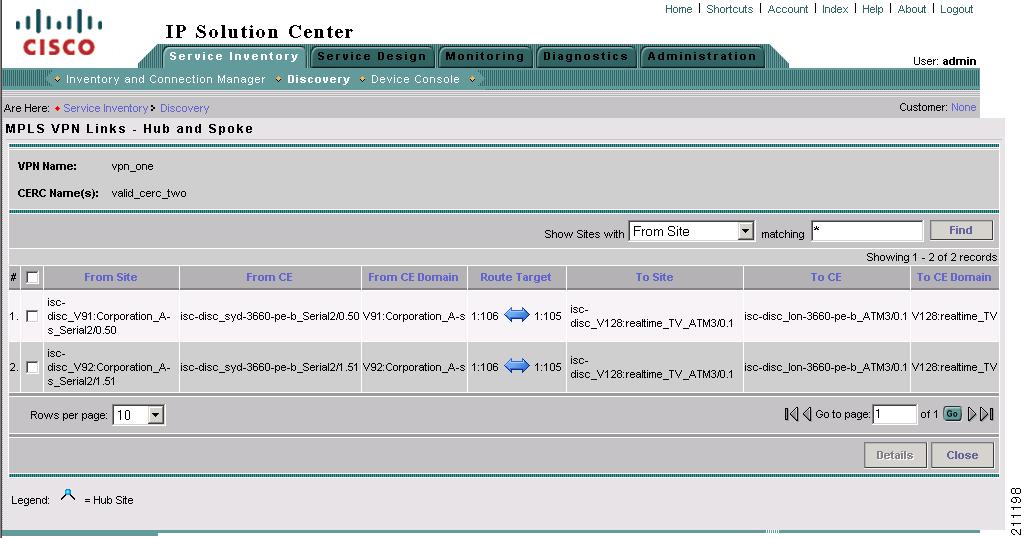The height and width of the screenshot is (538, 1024).
Task: Sort by To Site column header
Action: point(654,277)
